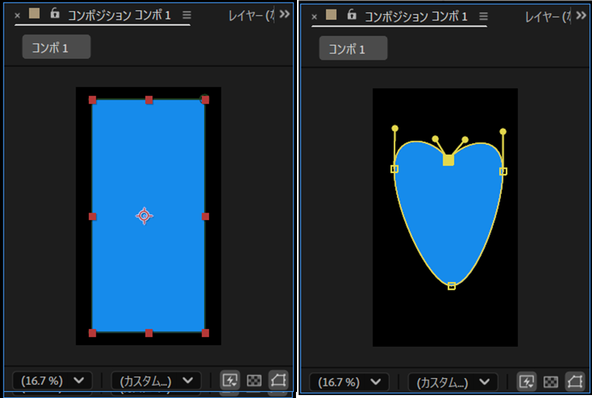Image resolution: width=592 pixels, height=398 pixels.
Task: Click the コンポ 1 breadcrumb button on right
Action: [353, 48]
